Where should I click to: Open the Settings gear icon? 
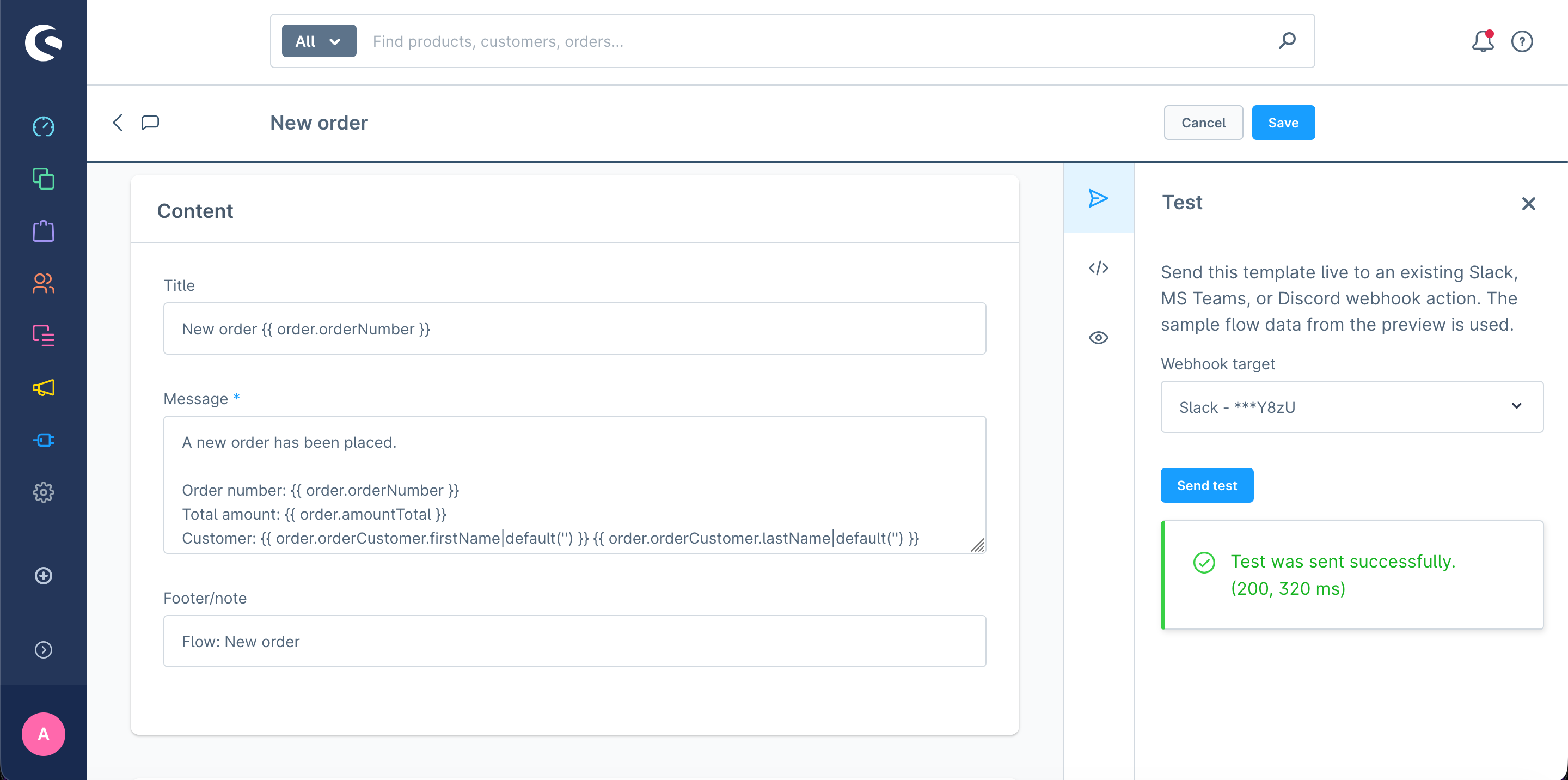(43, 492)
